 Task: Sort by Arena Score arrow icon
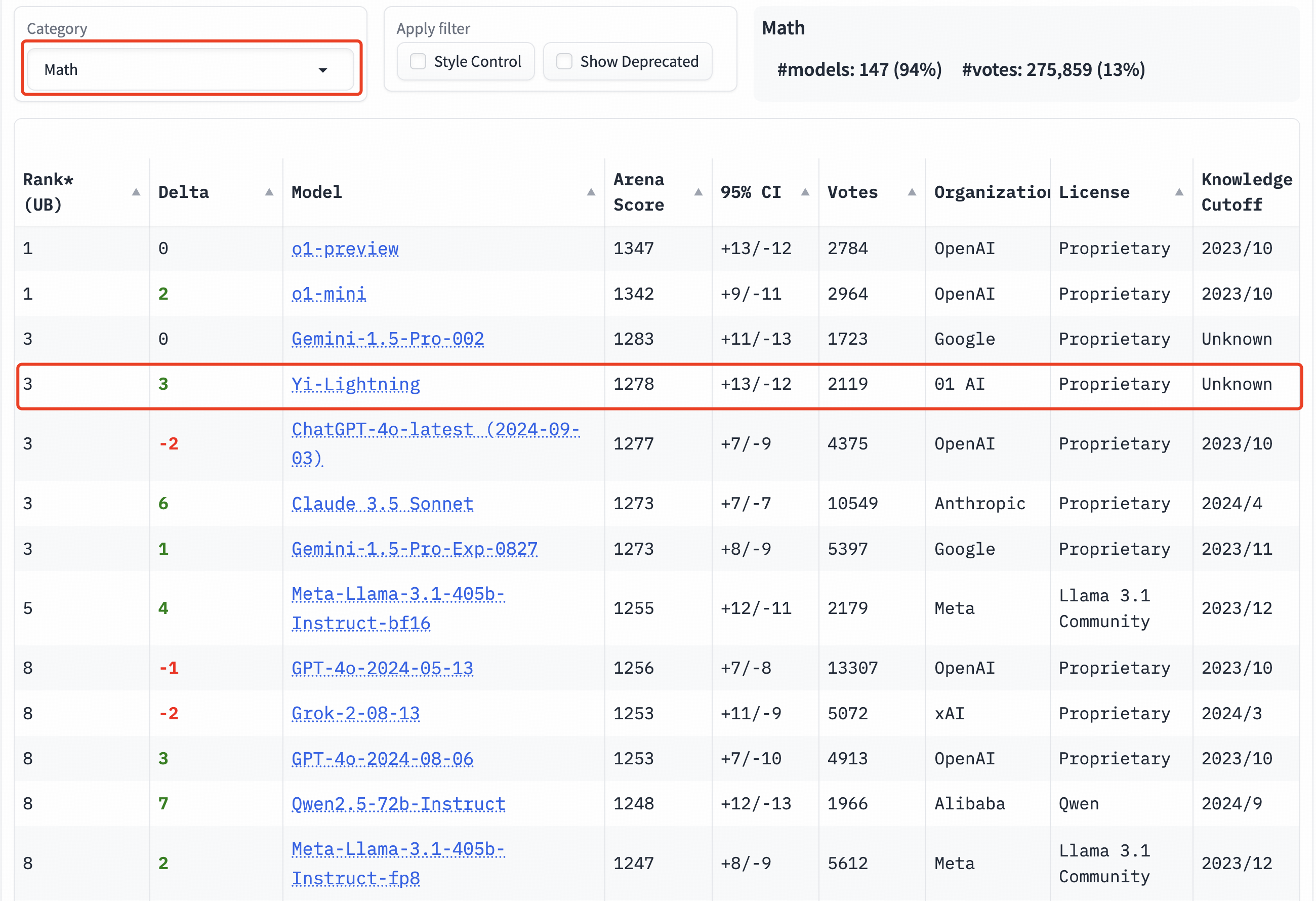point(698,192)
